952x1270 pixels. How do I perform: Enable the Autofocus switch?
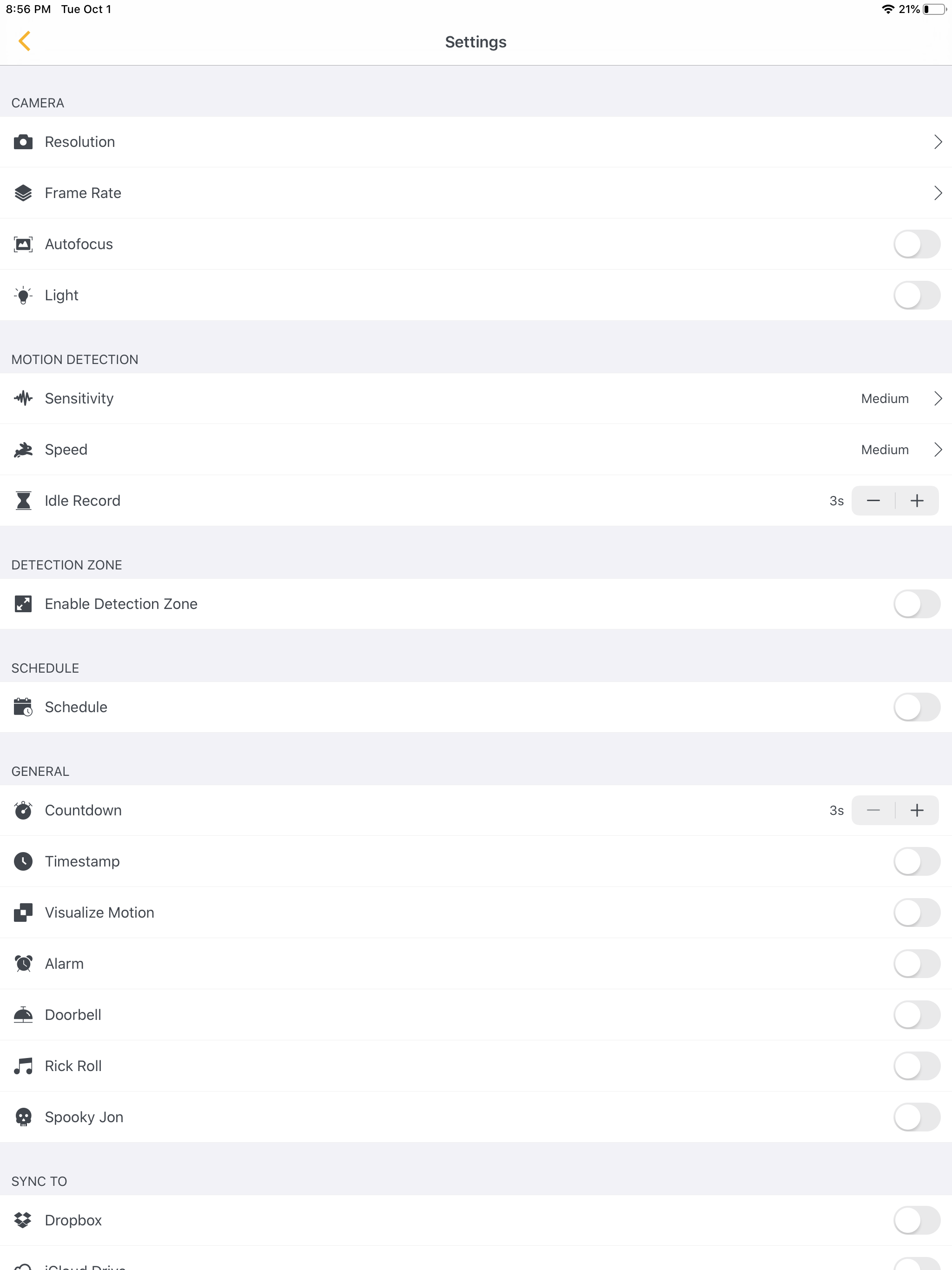[916, 244]
